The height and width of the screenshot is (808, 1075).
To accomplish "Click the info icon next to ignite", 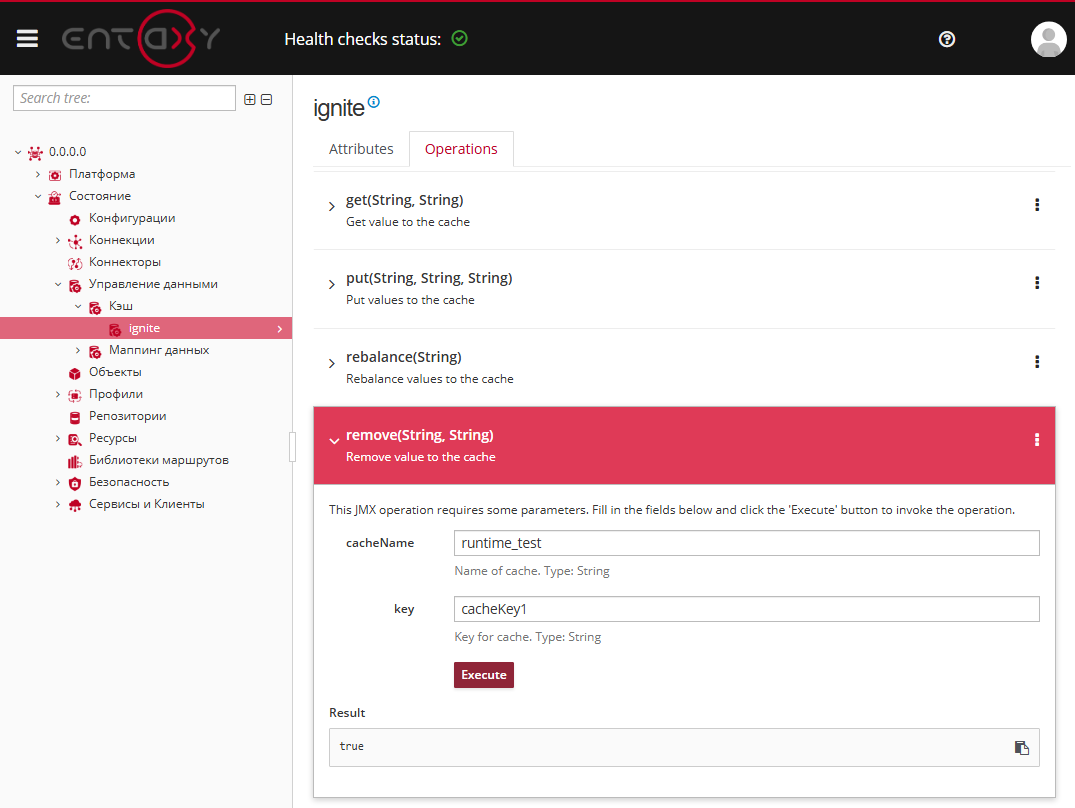I will (374, 102).
